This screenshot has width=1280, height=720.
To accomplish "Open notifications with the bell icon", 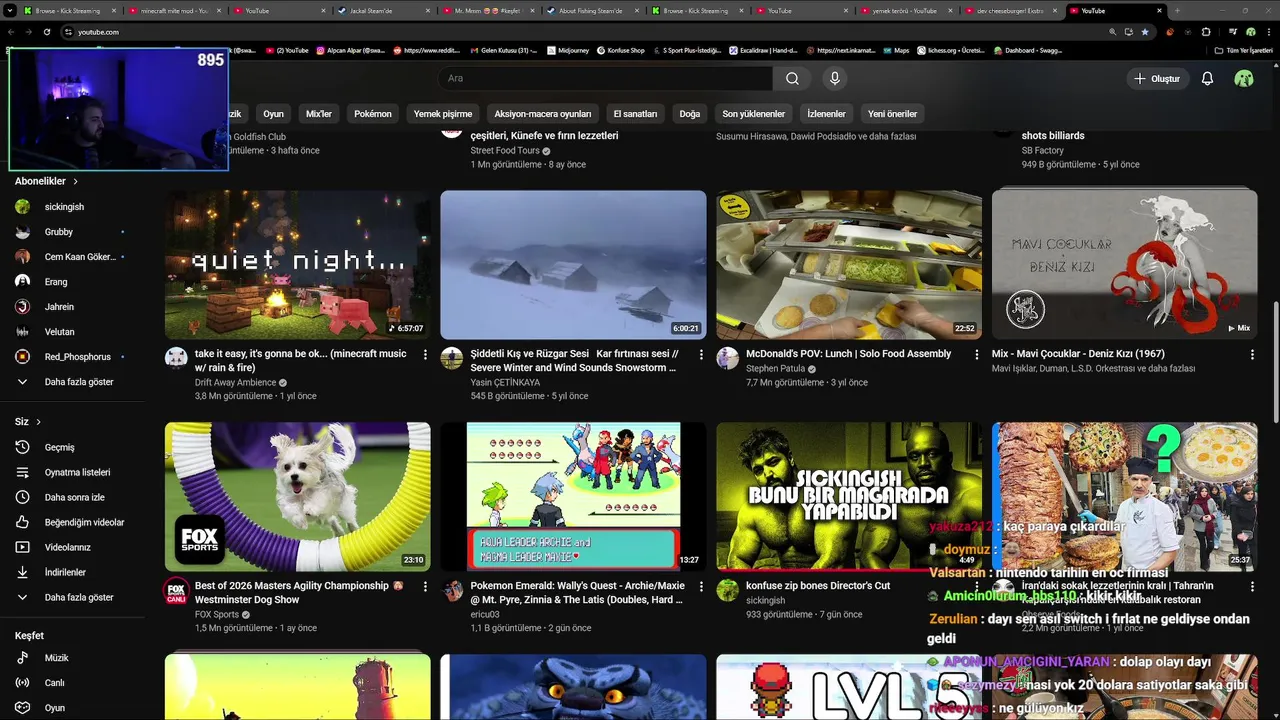I will tap(1207, 78).
